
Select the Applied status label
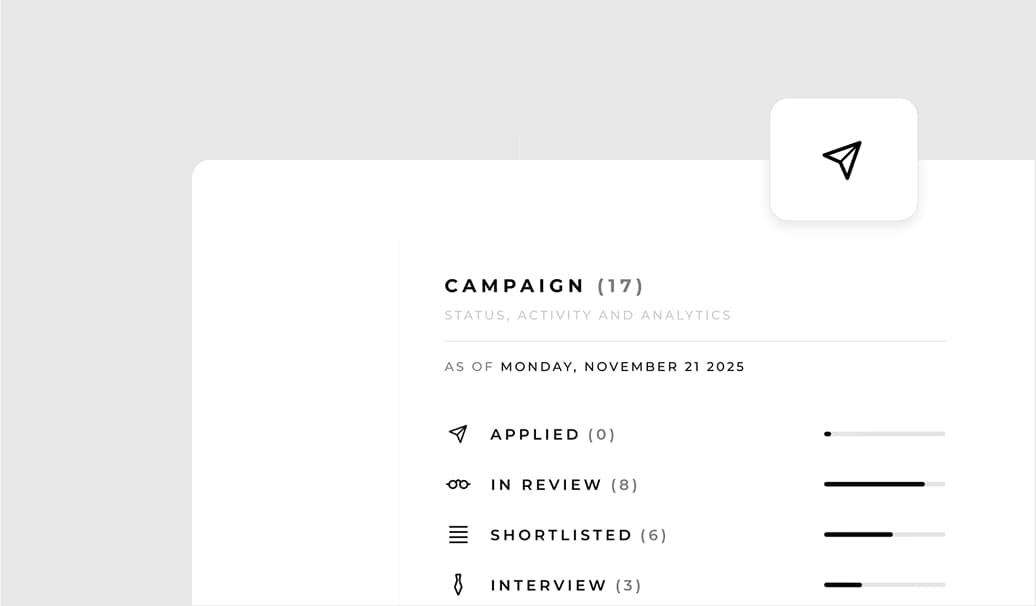(535, 435)
